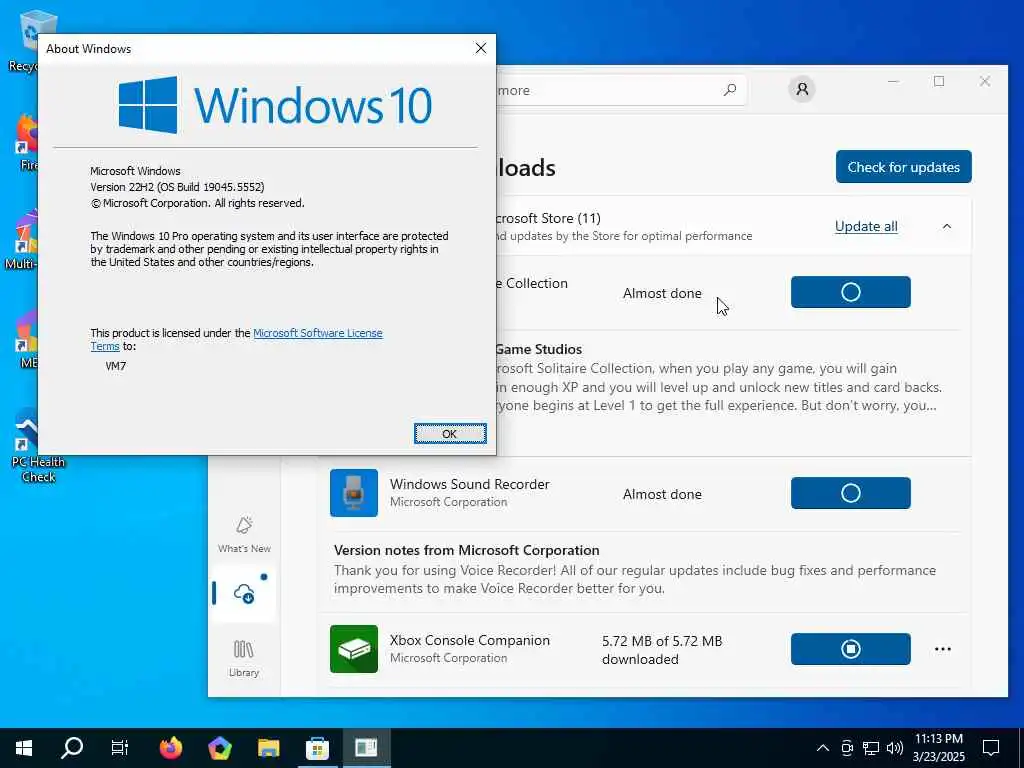
Task: Click the network tray icon
Action: pos(871,748)
